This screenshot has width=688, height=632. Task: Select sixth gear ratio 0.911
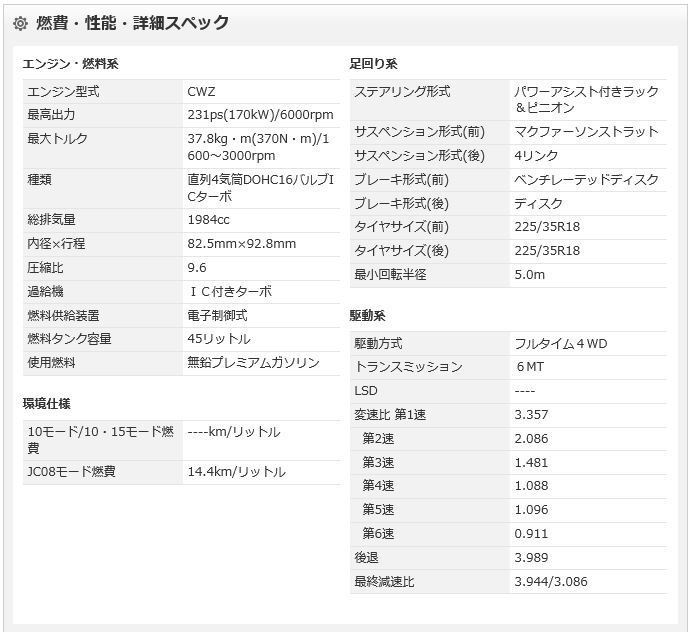click(531, 534)
